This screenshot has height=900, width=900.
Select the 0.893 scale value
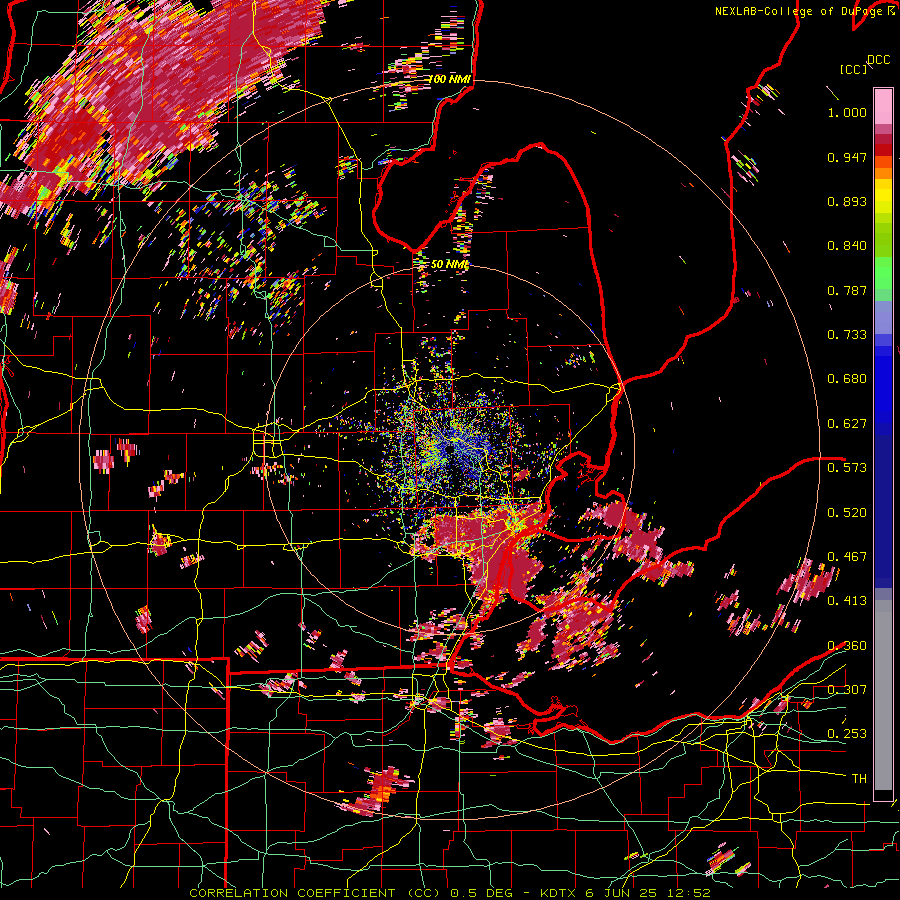coord(847,201)
